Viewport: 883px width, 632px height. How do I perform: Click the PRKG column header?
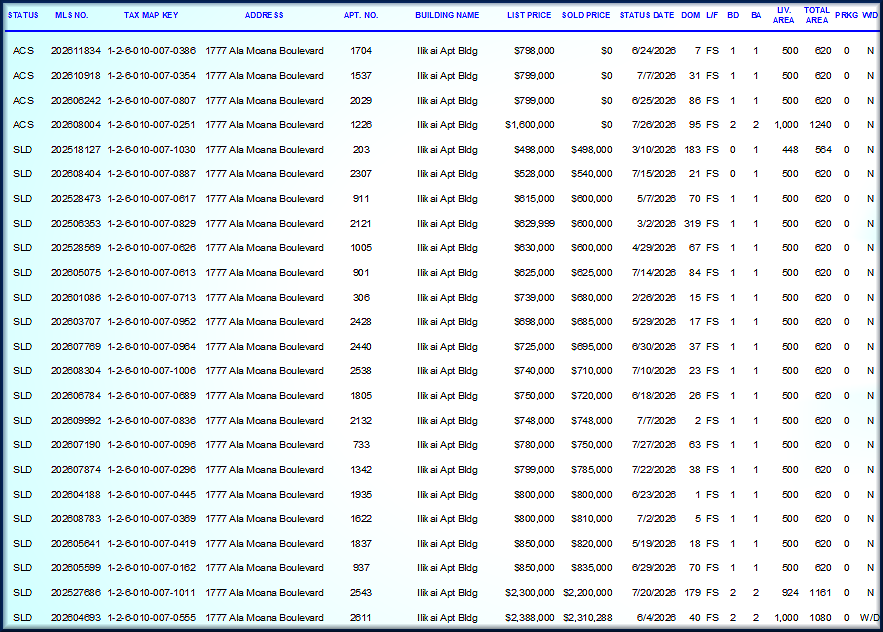[846, 15]
